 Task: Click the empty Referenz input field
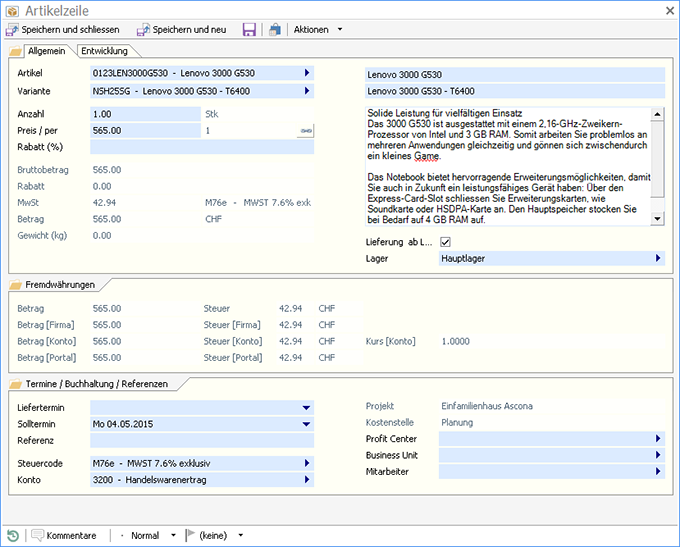coord(202,441)
